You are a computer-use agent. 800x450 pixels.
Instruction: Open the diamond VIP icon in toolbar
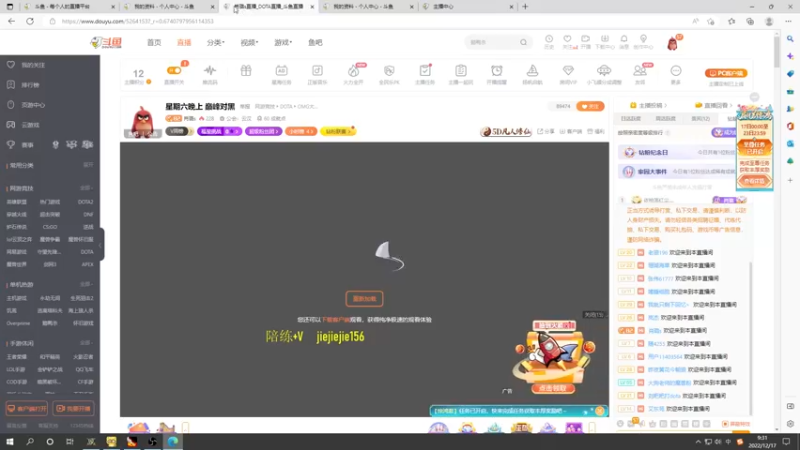568,73
